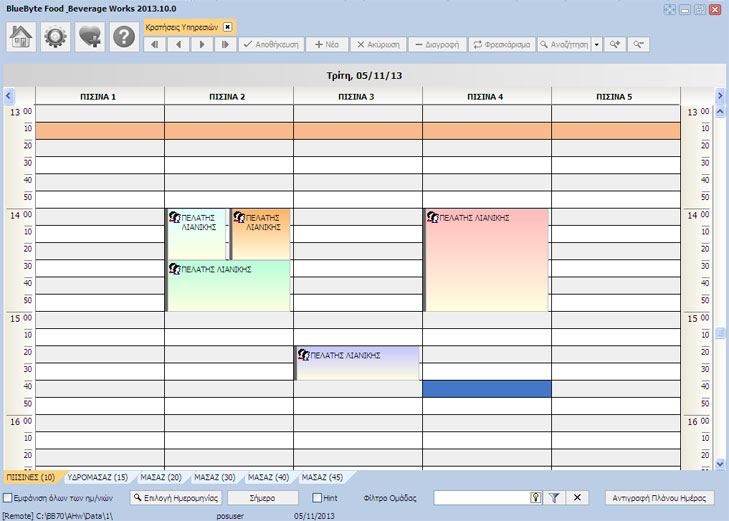Viewport: 729px width, 521px height.
Task: Select the ΜΑΣΑΖ (30) tab
Action: pyautogui.click(x=214, y=477)
